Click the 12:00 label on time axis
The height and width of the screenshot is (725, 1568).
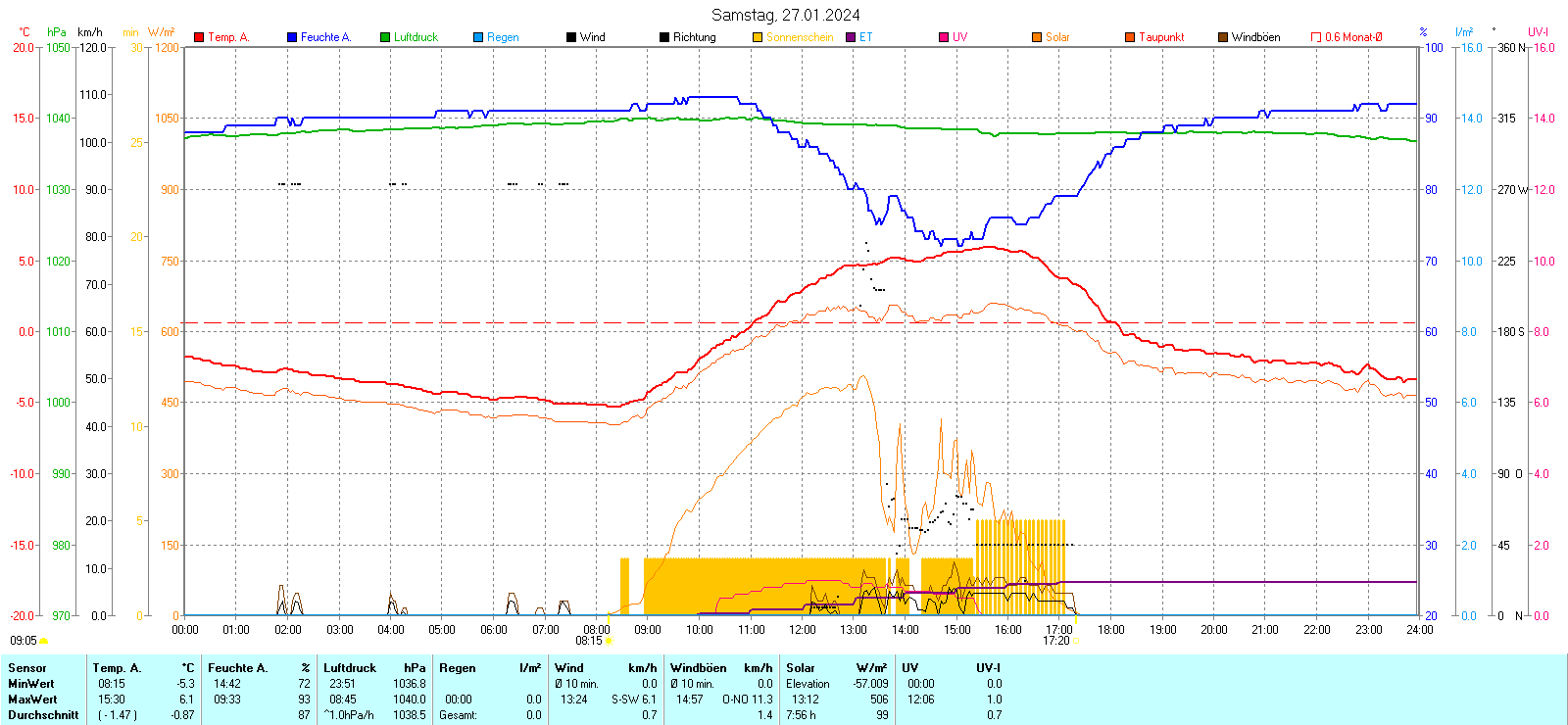(x=802, y=630)
